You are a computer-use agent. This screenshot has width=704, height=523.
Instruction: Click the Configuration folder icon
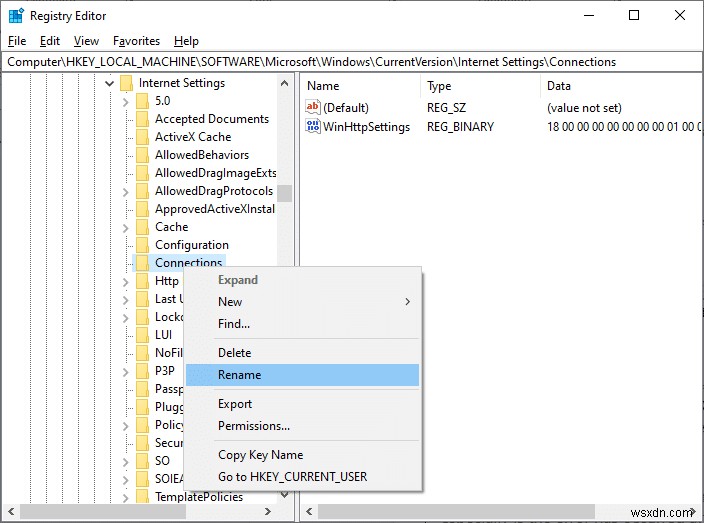[142, 245]
